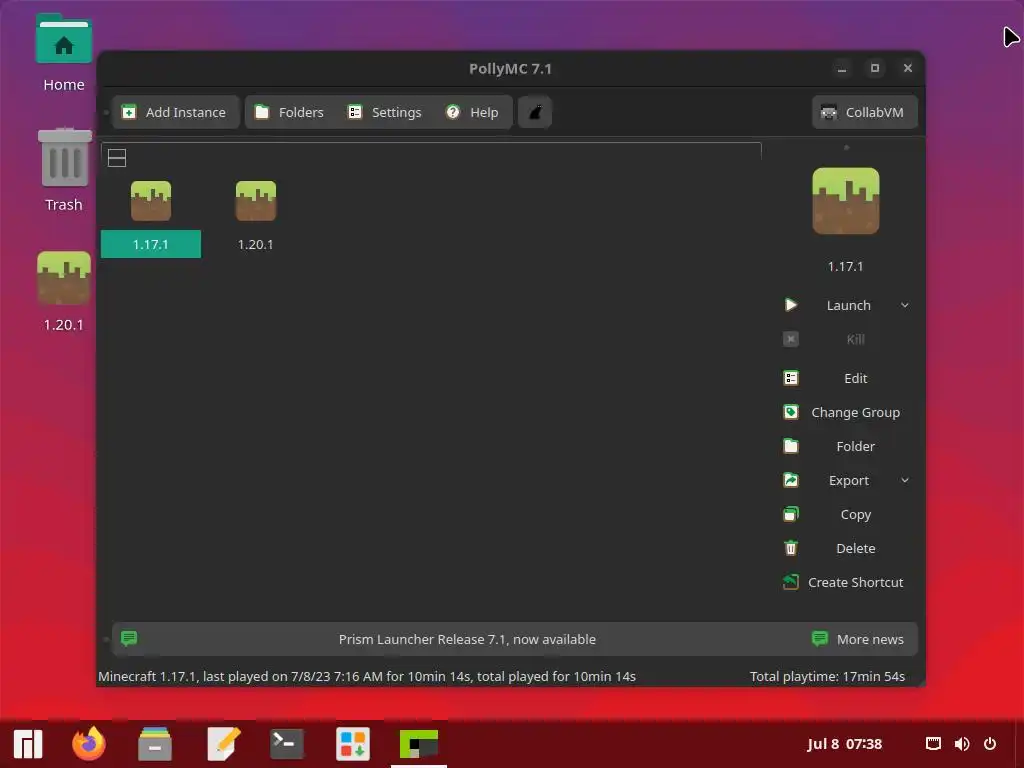The height and width of the screenshot is (768, 1024).
Task: Expand the Launch dropdown arrow
Action: coord(904,306)
